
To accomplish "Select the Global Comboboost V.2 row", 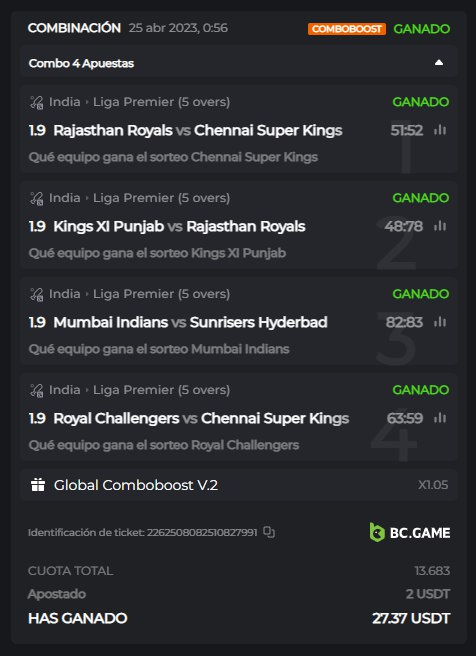I will pos(238,485).
